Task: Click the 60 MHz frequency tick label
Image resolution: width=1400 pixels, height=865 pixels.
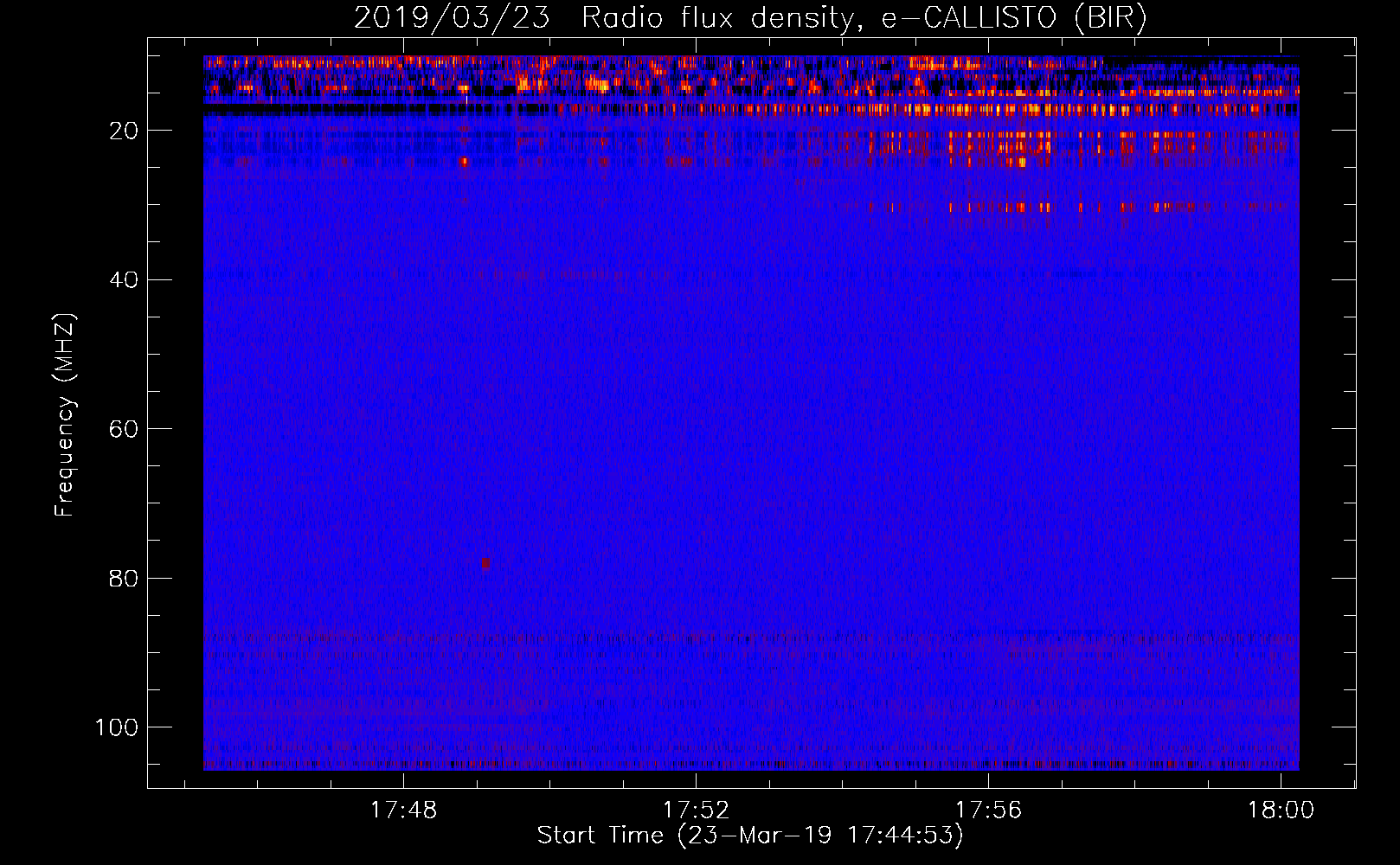Action: pyautogui.click(x=124, y=429)
